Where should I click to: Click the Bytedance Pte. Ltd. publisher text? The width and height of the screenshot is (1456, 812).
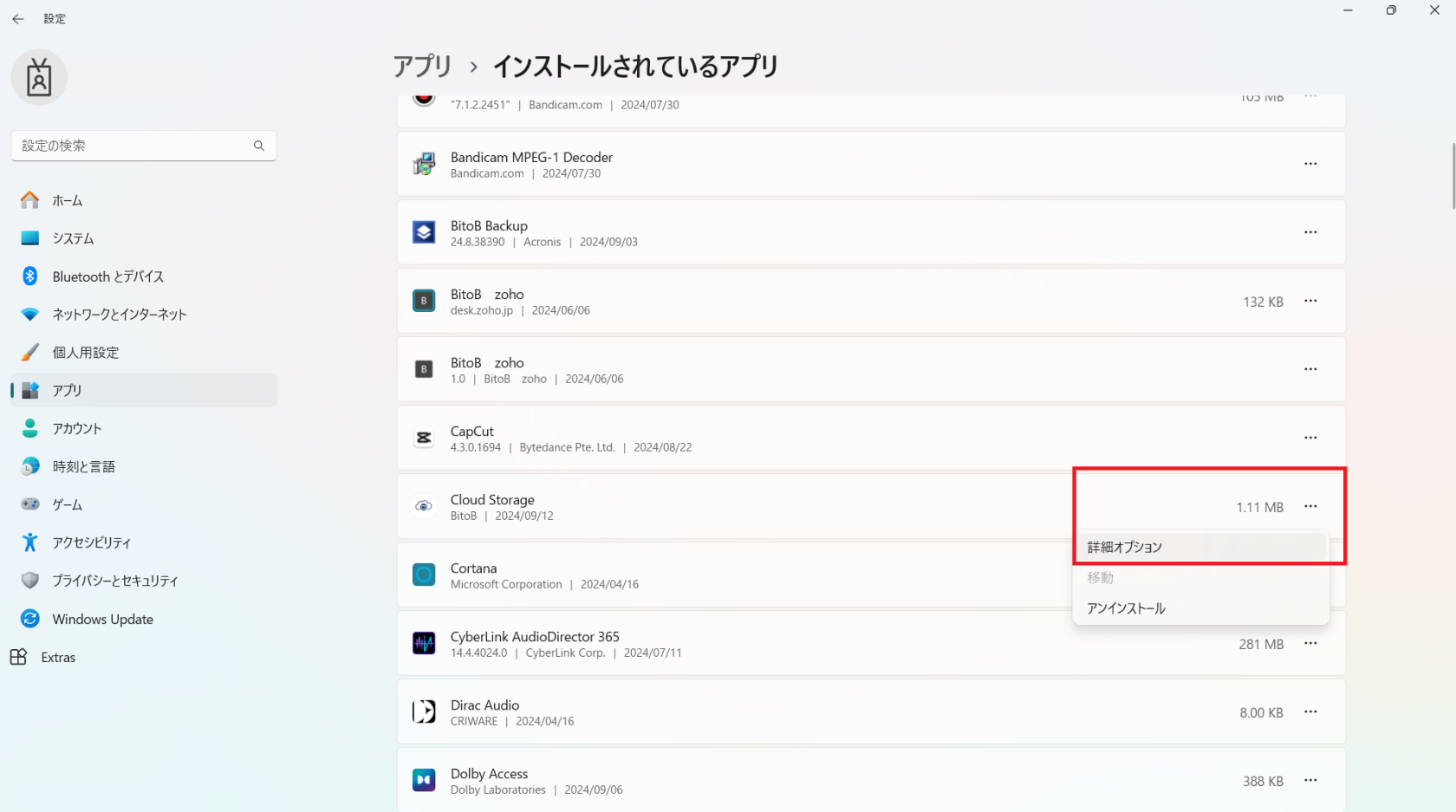coord(567,448)
